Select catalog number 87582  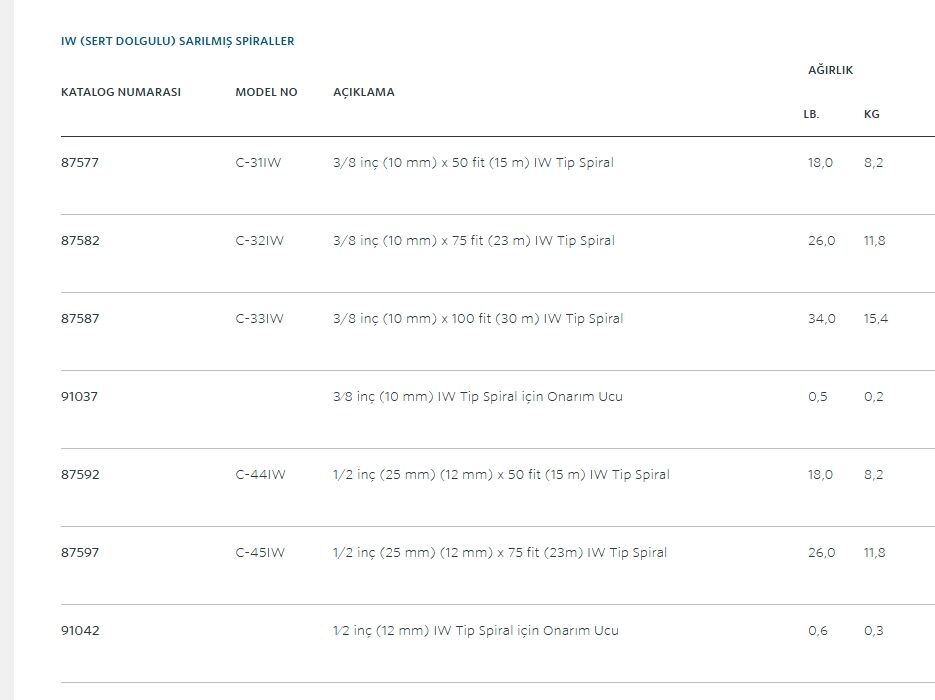[x=80, y=240]
